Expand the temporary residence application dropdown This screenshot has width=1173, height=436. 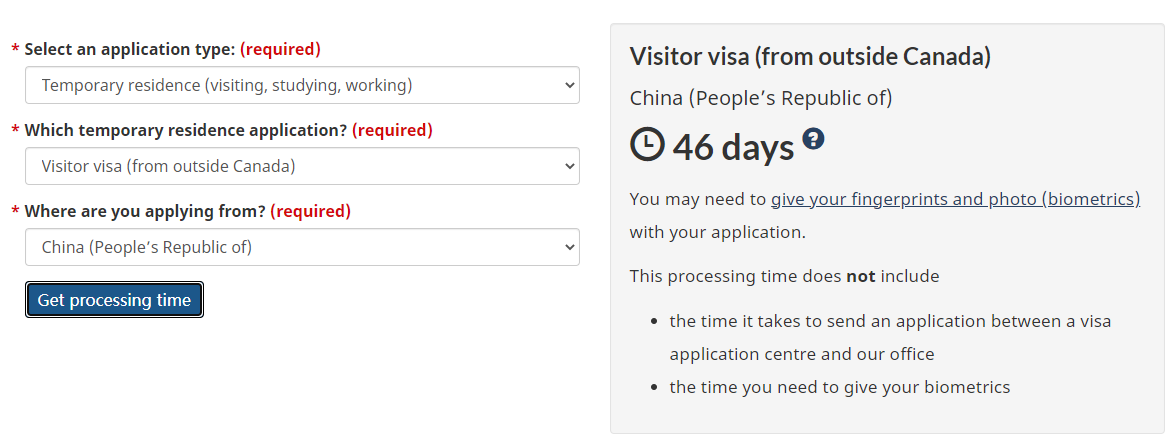[x=301, y=166]
